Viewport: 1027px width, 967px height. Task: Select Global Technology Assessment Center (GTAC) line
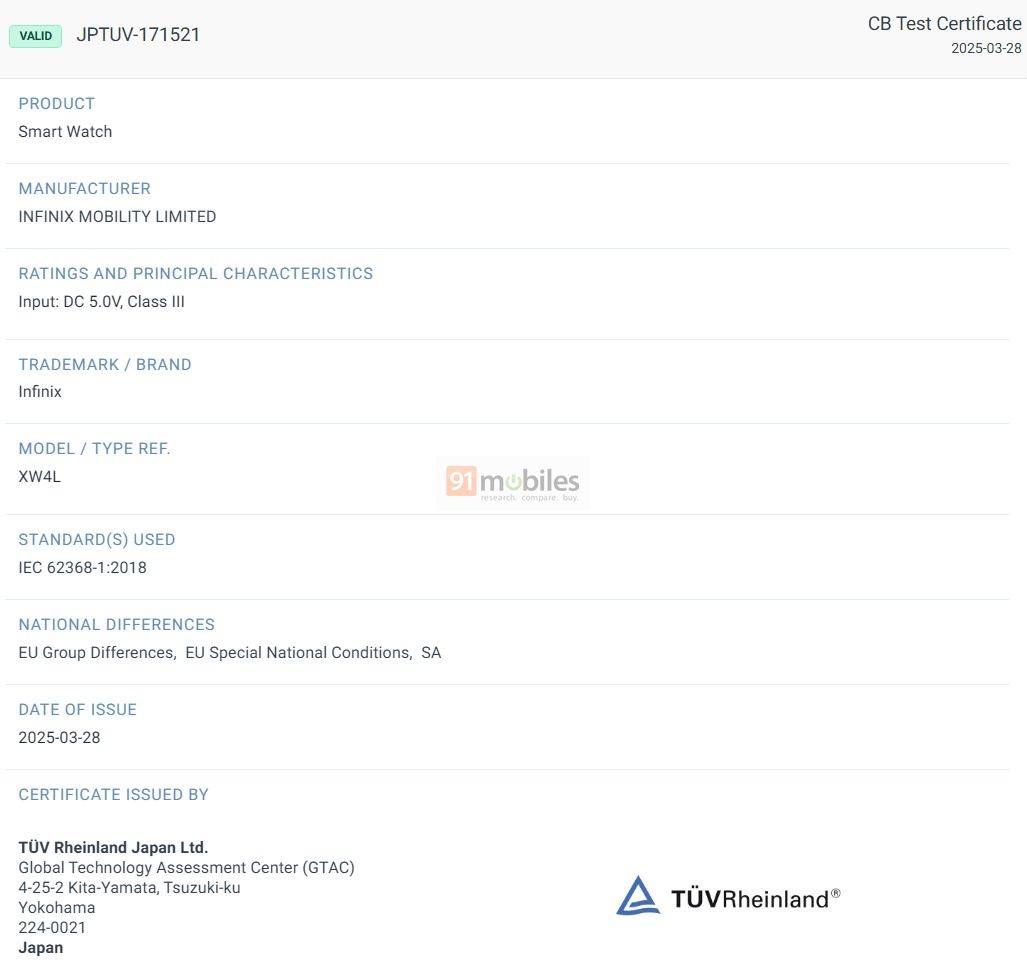click(x=187, y=867)
